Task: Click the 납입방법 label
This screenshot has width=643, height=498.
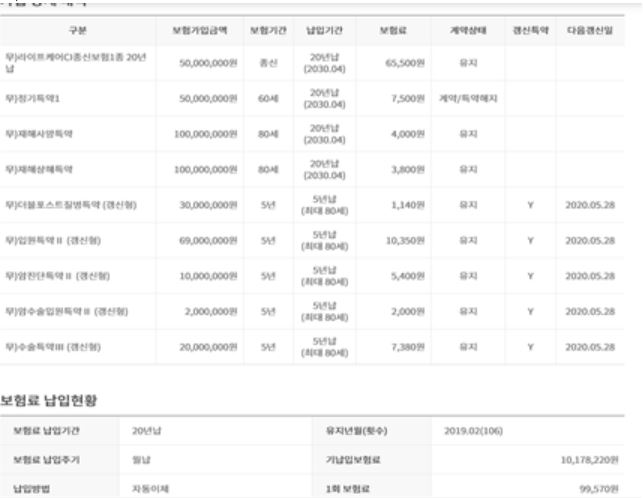Action: tap(31, 489)
